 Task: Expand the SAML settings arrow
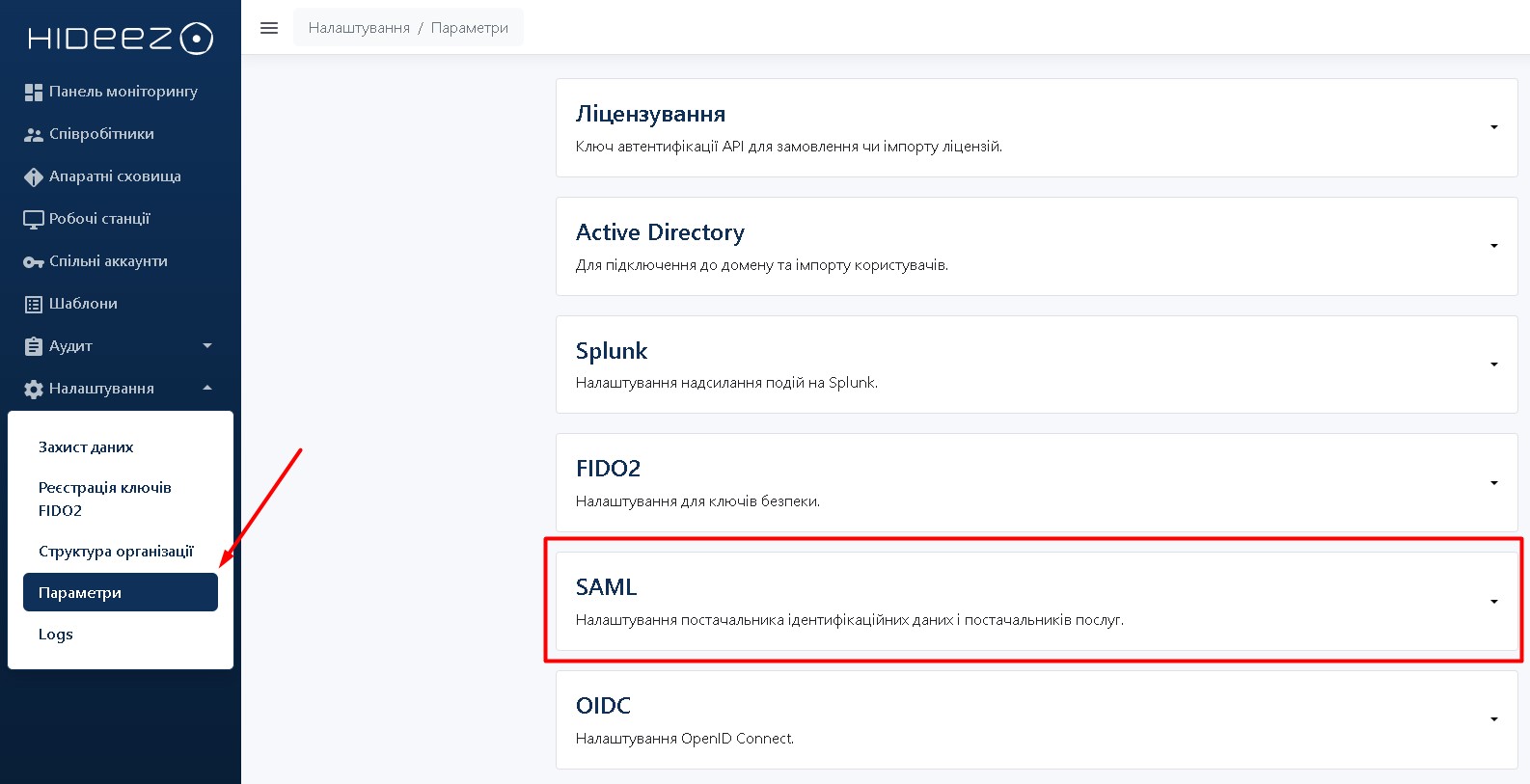coord(1493,602)
